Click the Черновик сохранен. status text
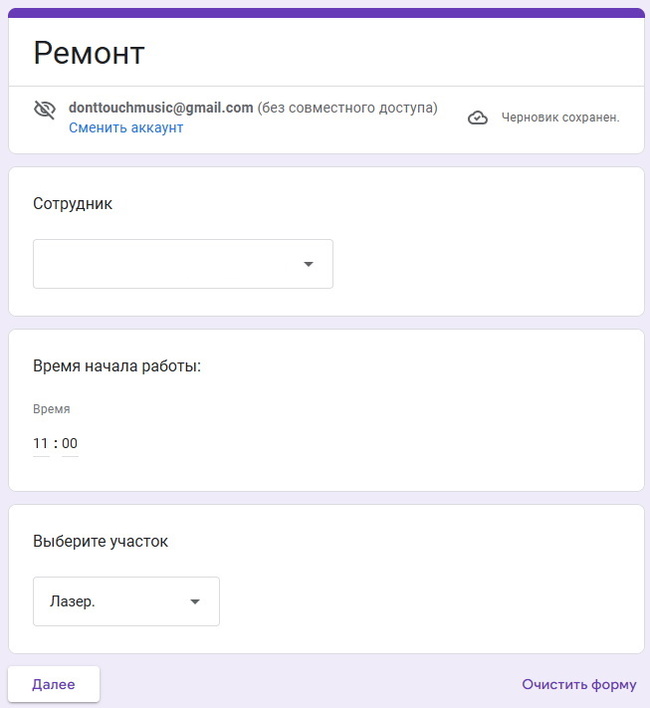 tap(560, 117)
